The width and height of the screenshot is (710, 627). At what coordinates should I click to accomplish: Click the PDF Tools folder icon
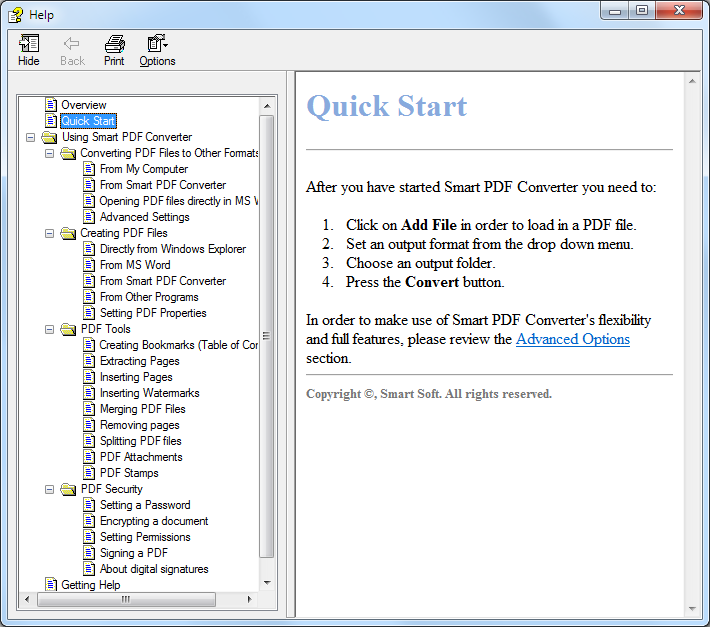[x=68, y=329]
